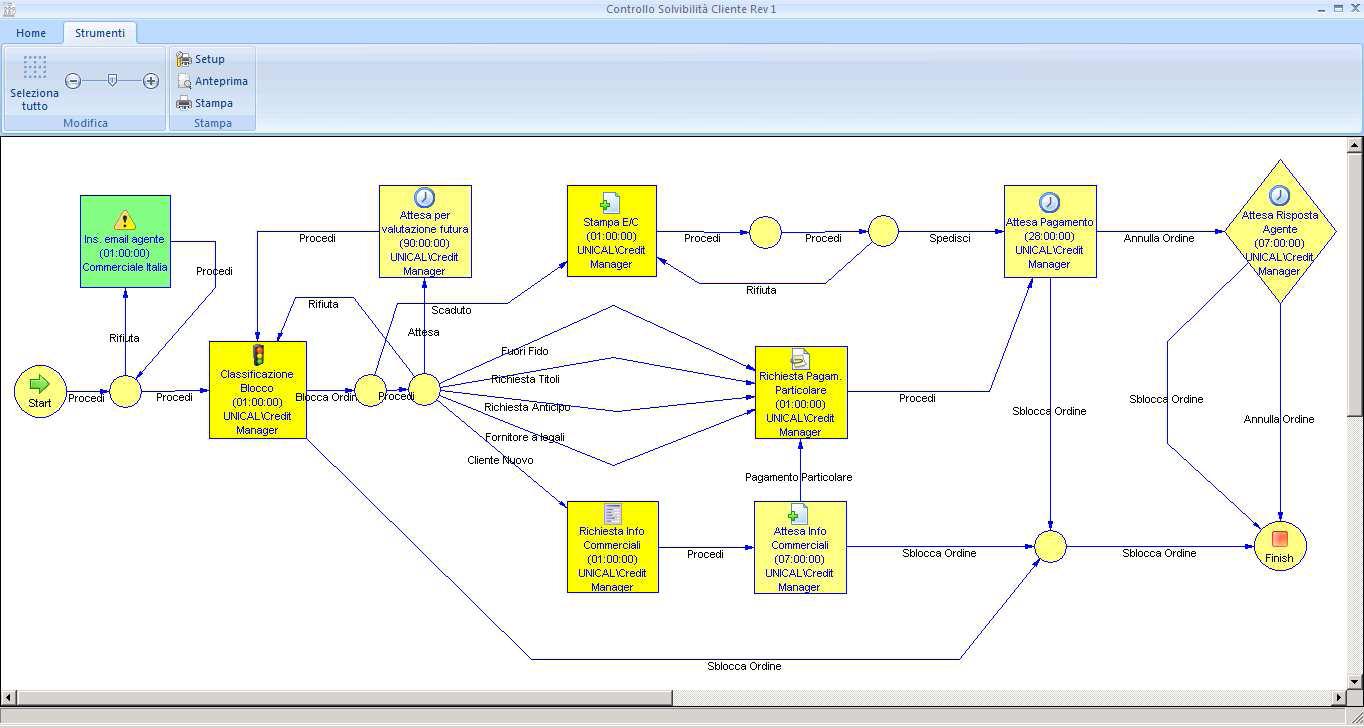Click the application icon in title bar
1364x728 pixels.
[9, 9]
